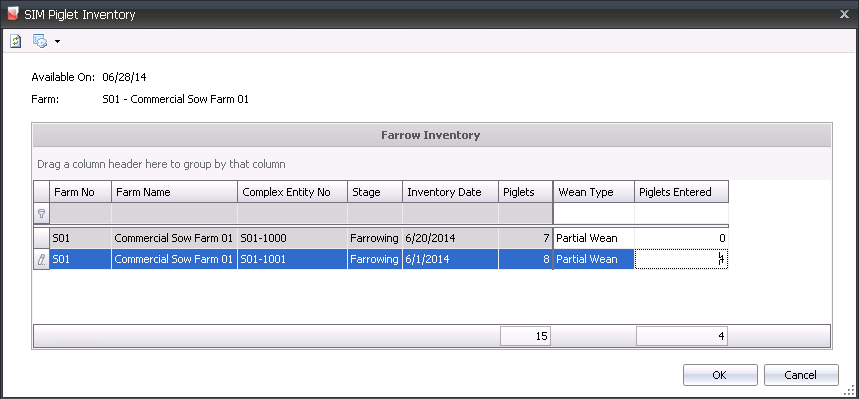Select the S01-1001 entity cell
Viewport: 859px width, 399px height.
(x=293, y=259)
